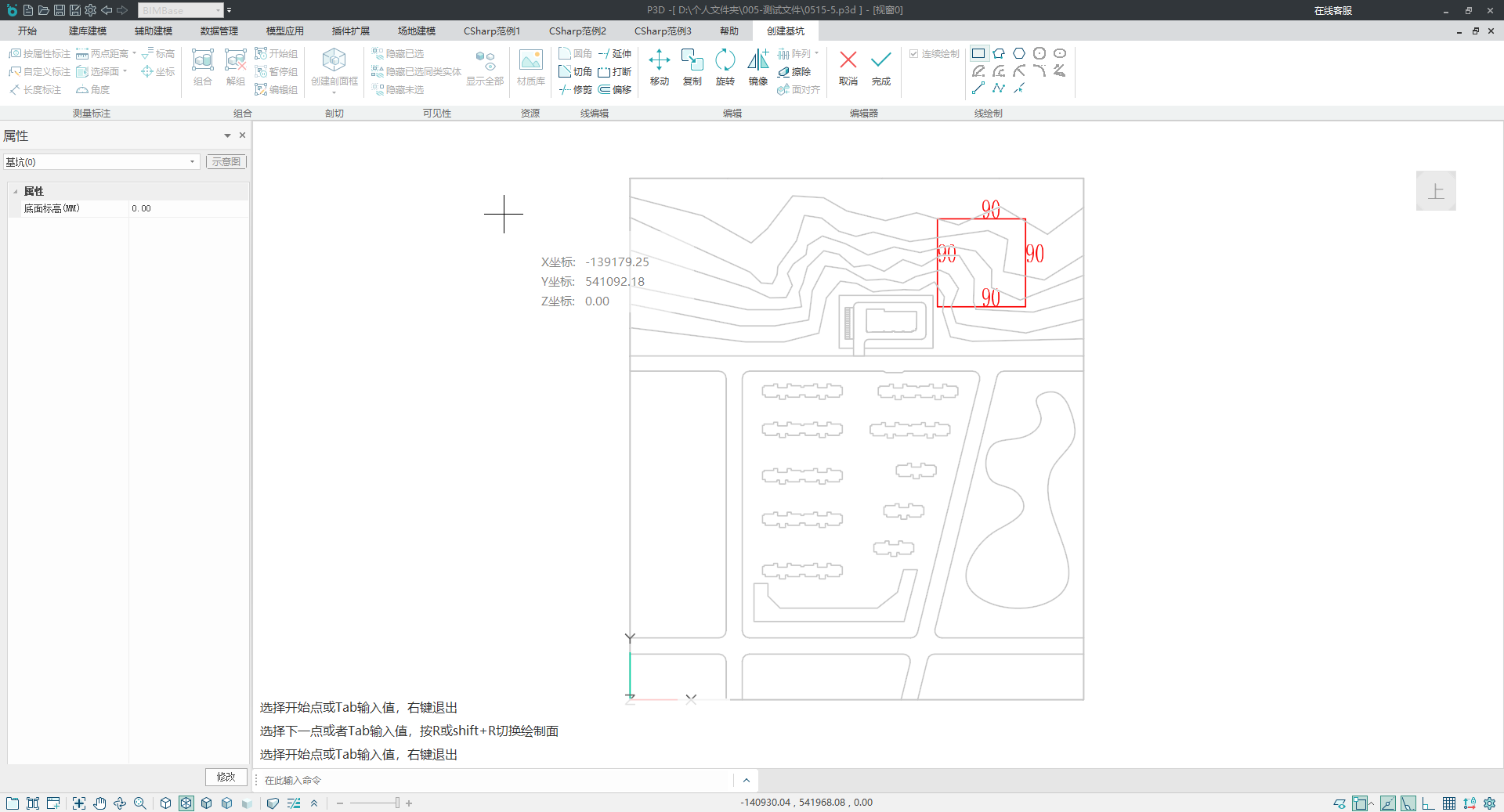Screen dimensions: 1504x812
Task: Select the hexagon polygon draw tool
Action: pos(1019,53)
